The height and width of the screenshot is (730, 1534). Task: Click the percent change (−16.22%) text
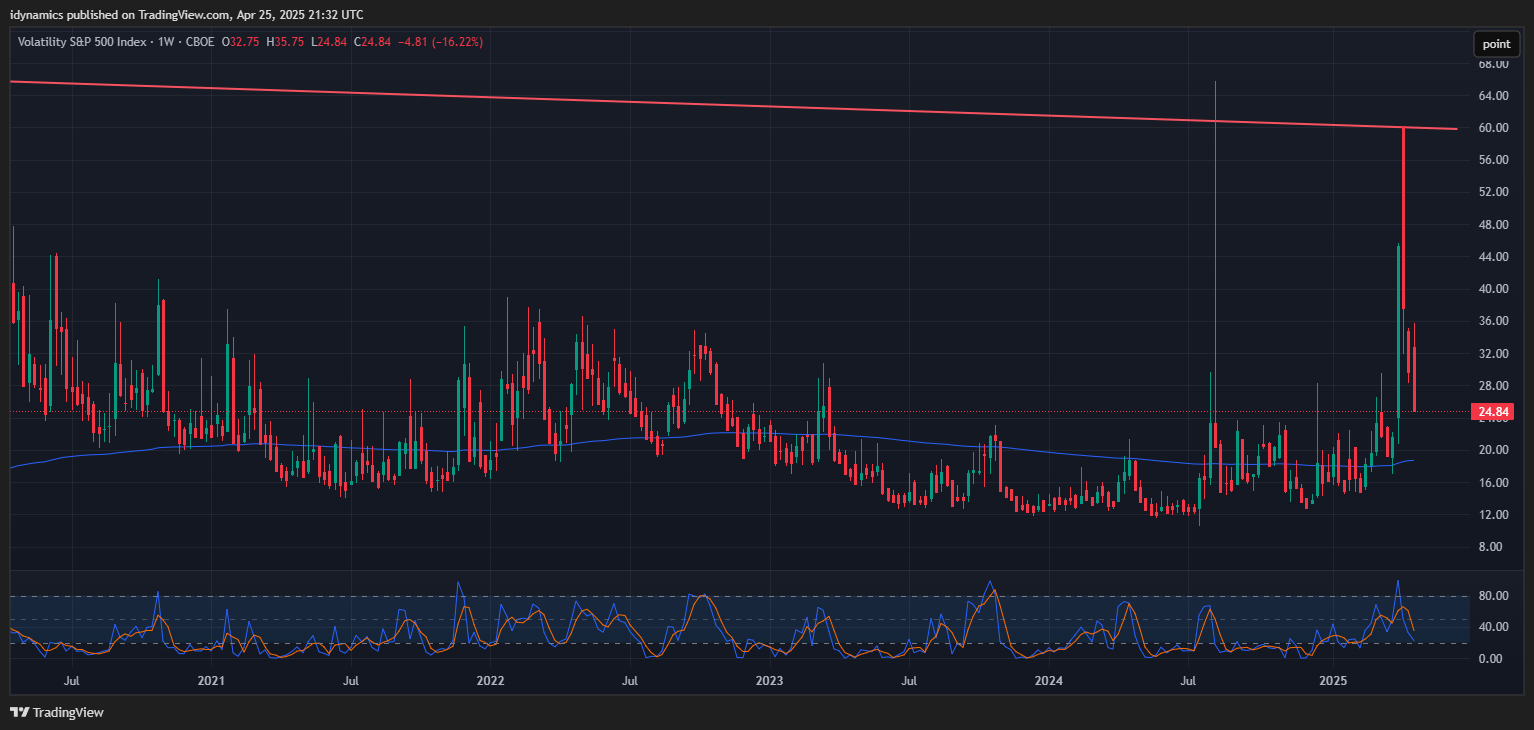click(457, 42)
